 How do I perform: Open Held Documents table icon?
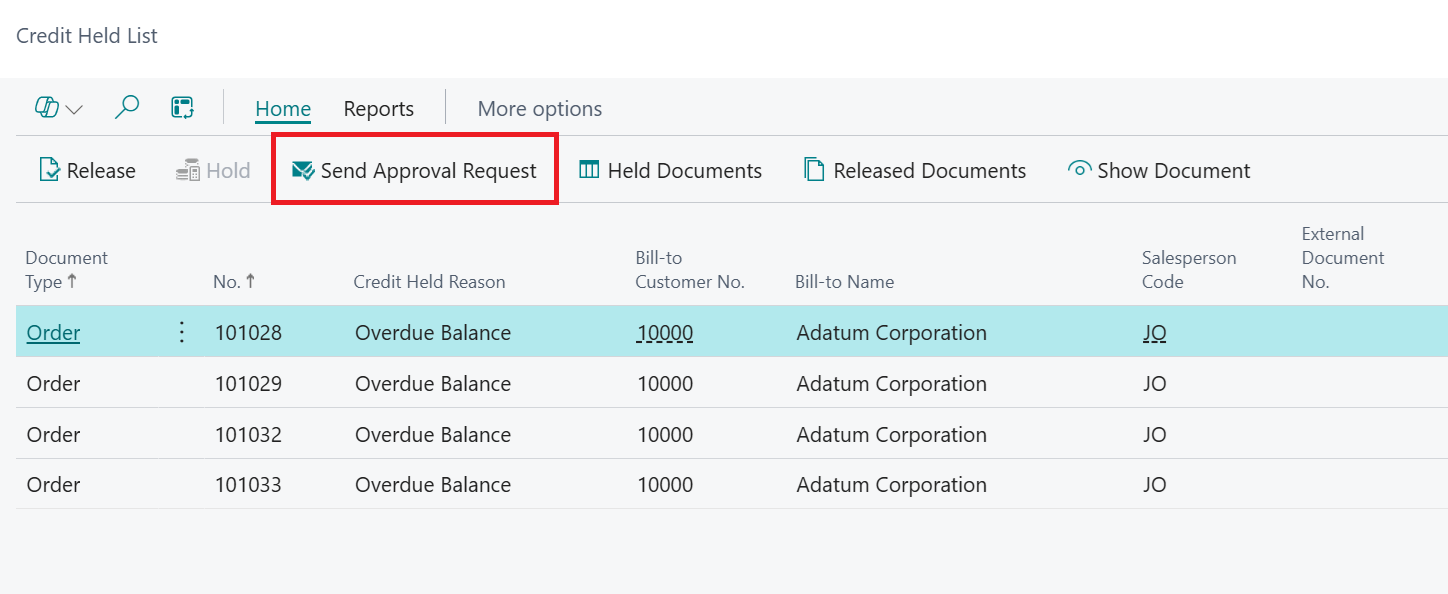pos(589,170)
